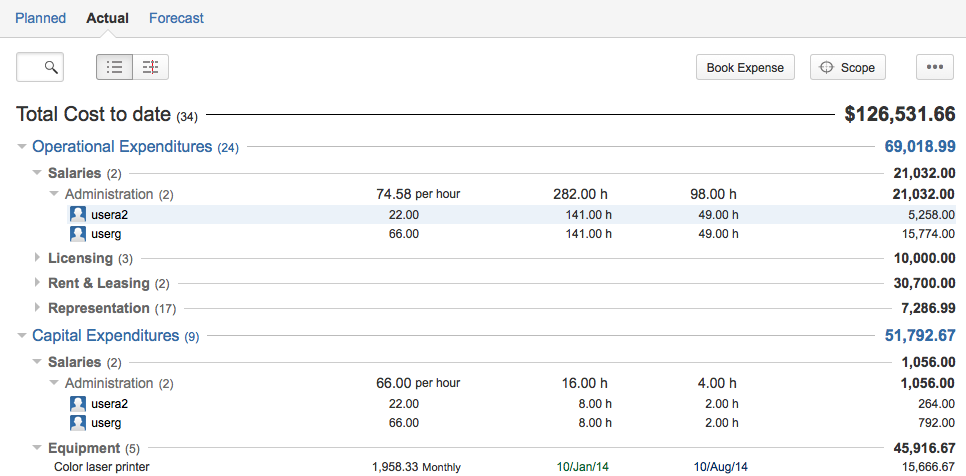The width and height of the screenshot is (966, 476).
Task: Collapse the Capital Expenditures section
Action: [x=22, y=337]
